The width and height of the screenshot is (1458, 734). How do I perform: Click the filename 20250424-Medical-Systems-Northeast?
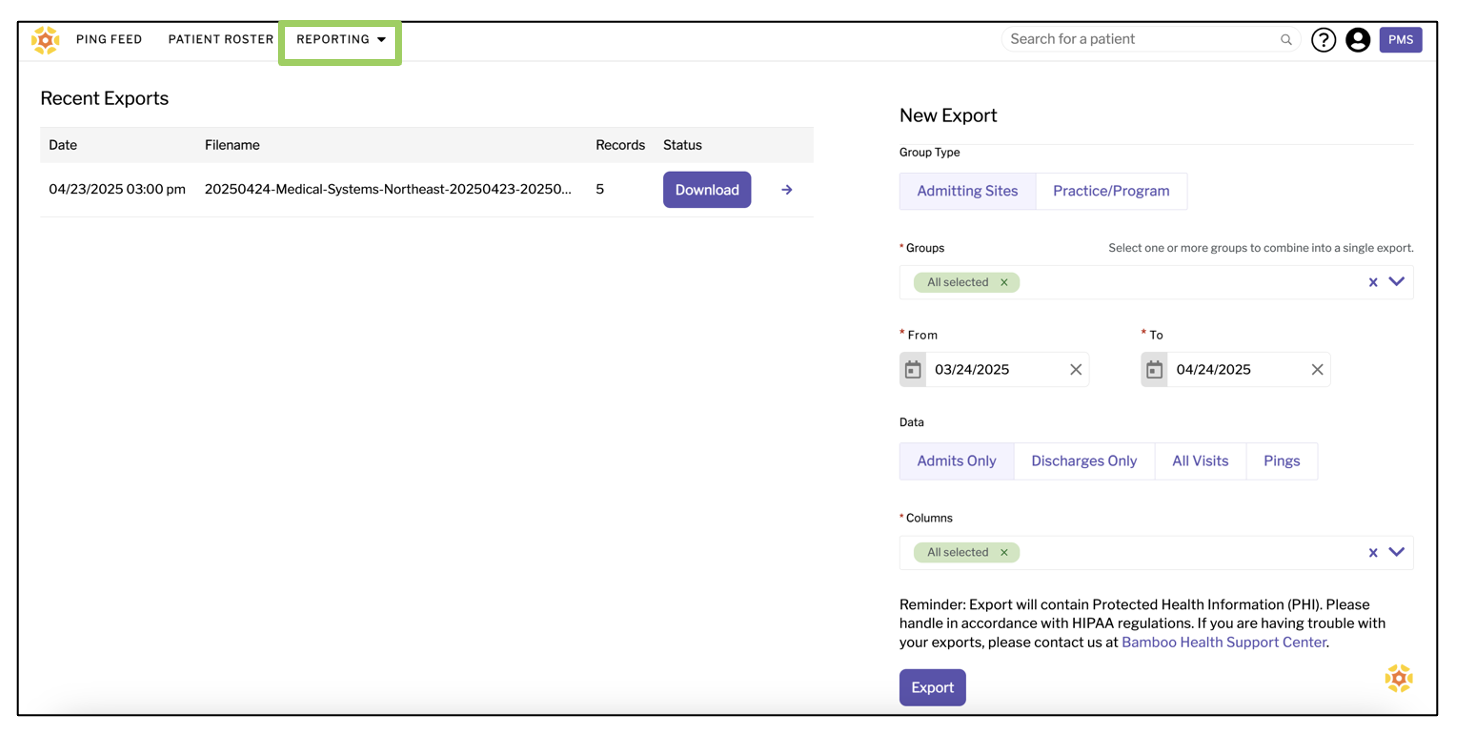click(x=388, y=189)
